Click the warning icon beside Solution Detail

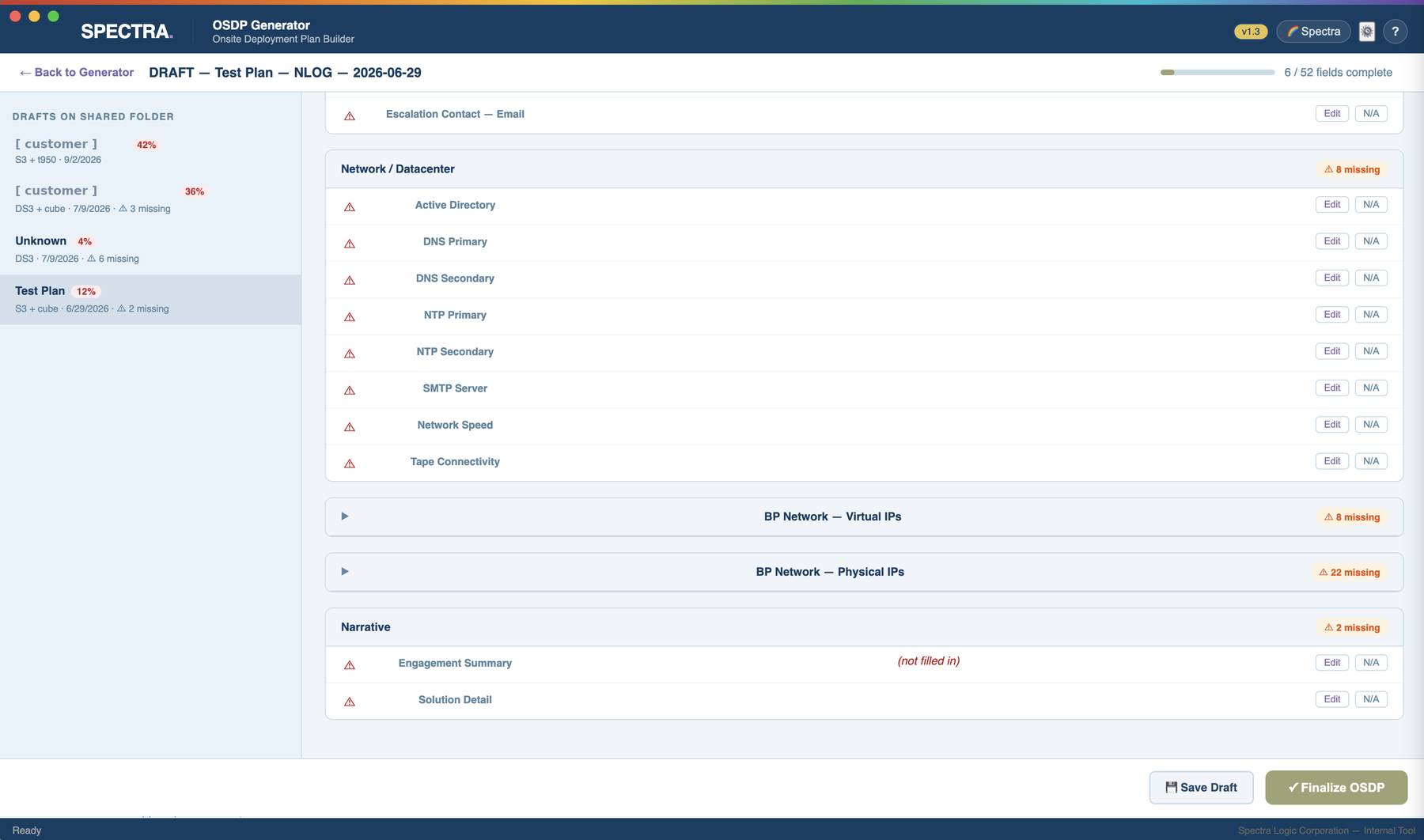coord(350,702)
